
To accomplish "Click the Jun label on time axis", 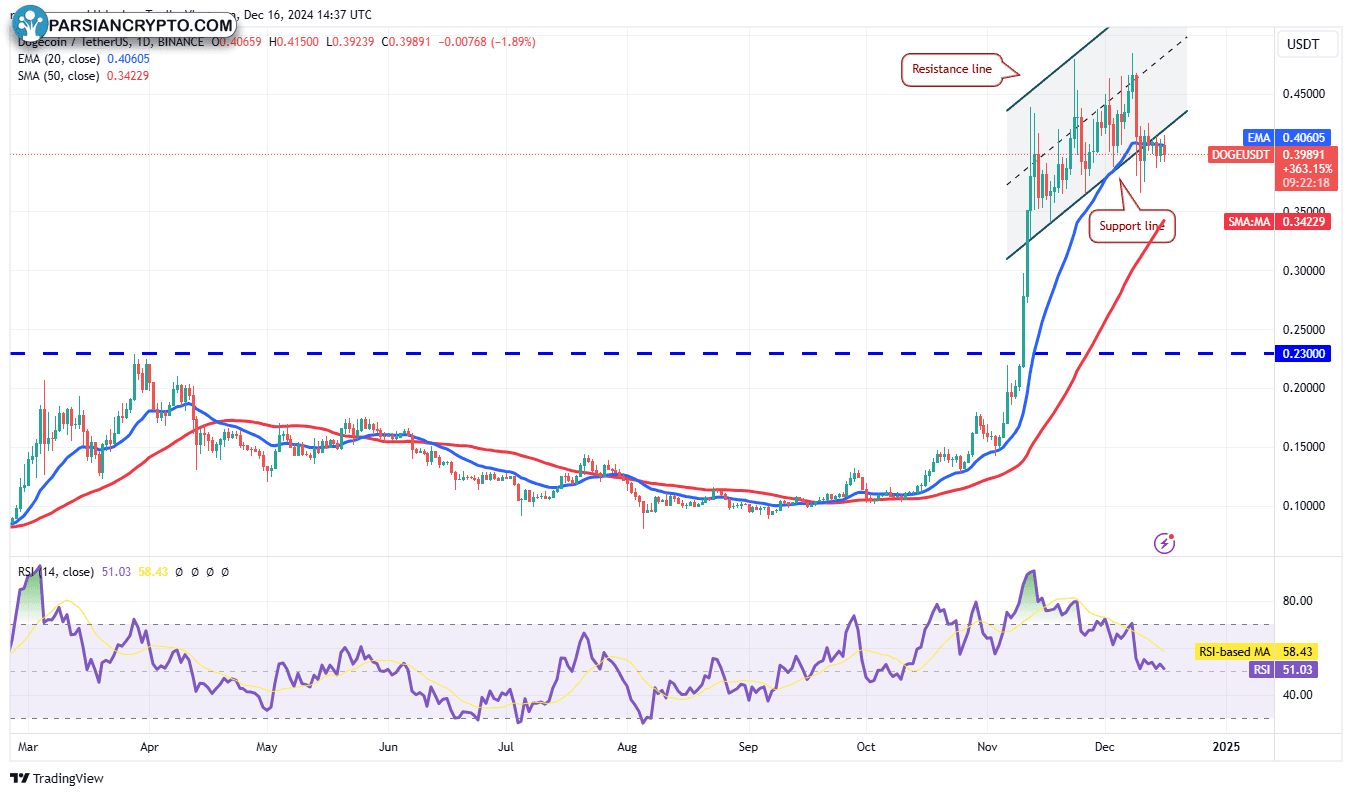I will [388, 747].
